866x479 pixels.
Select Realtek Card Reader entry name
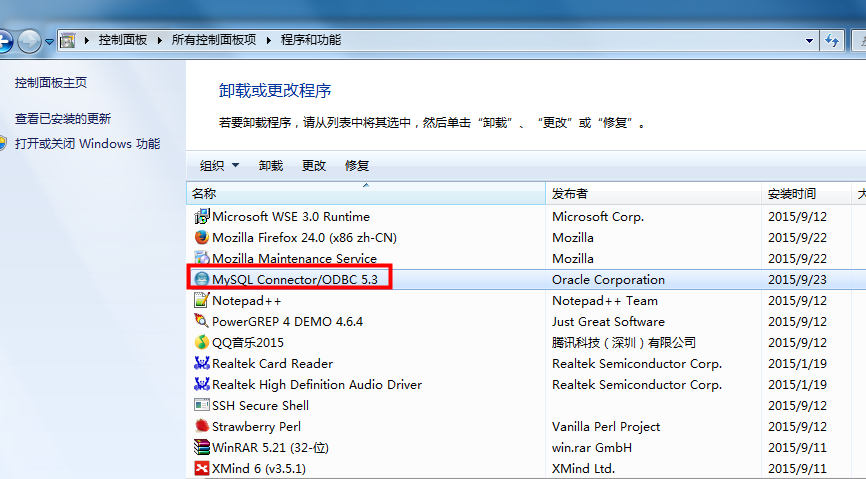(273, 364)
